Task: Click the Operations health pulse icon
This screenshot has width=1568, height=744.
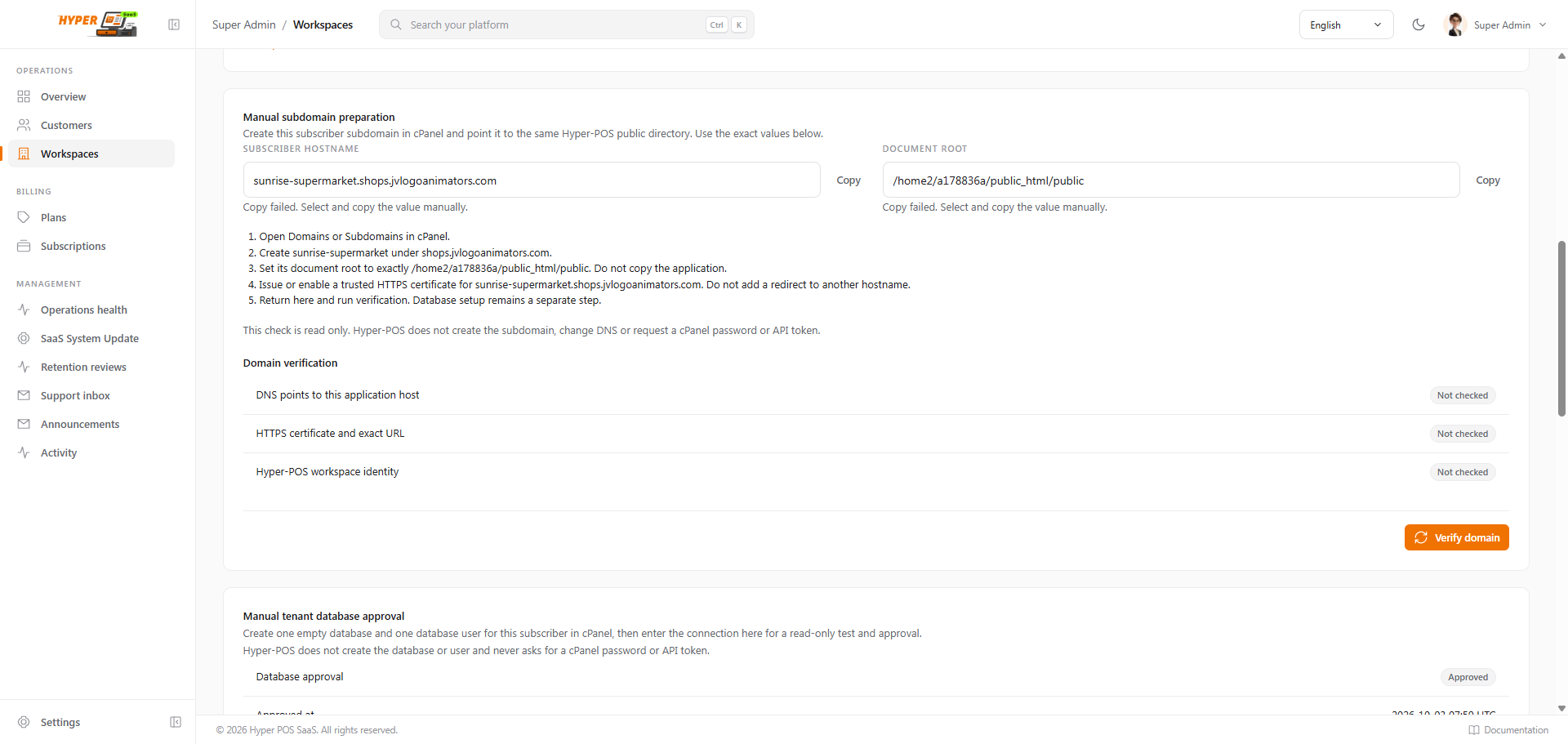Action: click(x=24, y=310)
